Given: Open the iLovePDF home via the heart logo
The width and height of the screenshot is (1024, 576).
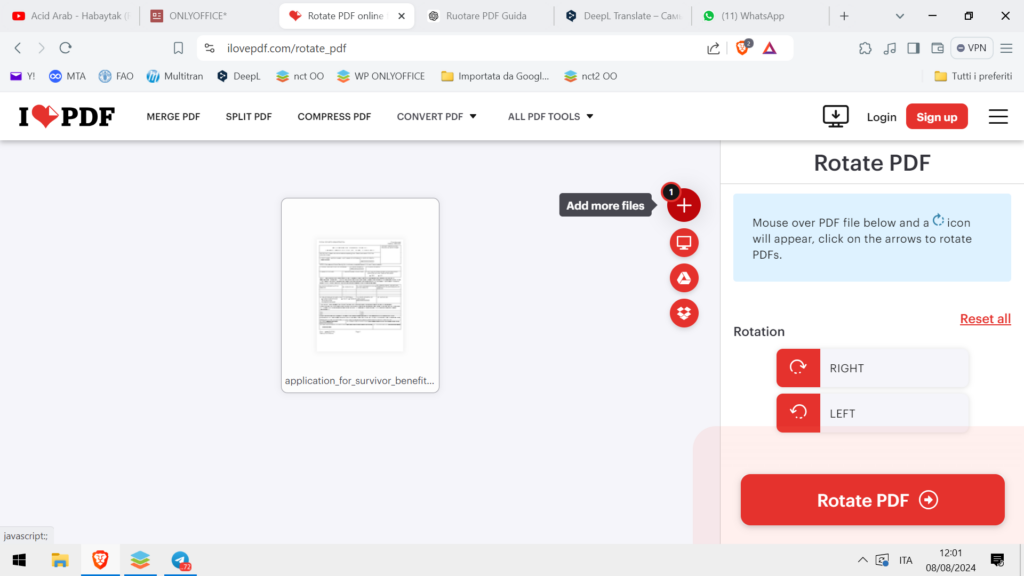Looking at the screenshot, I should [x=65, y=116].
